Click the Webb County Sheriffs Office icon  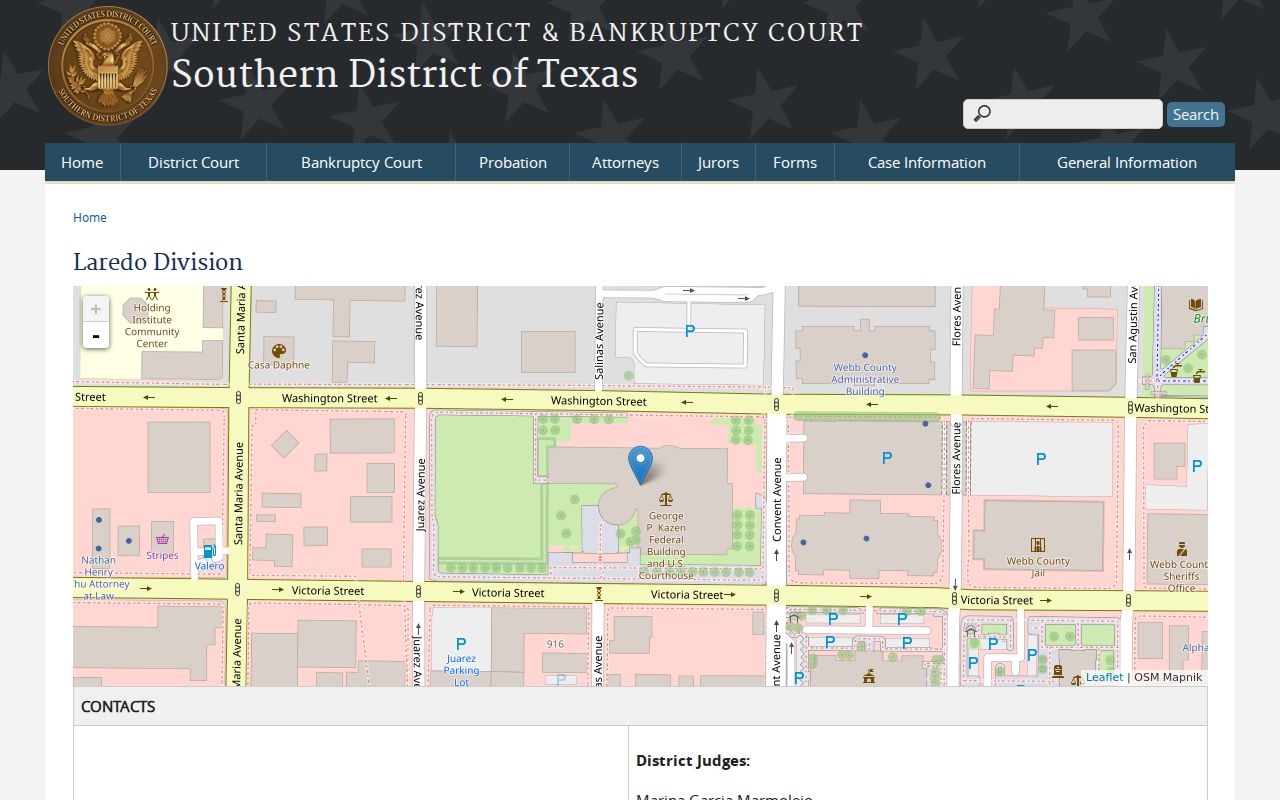(1181, 548)
